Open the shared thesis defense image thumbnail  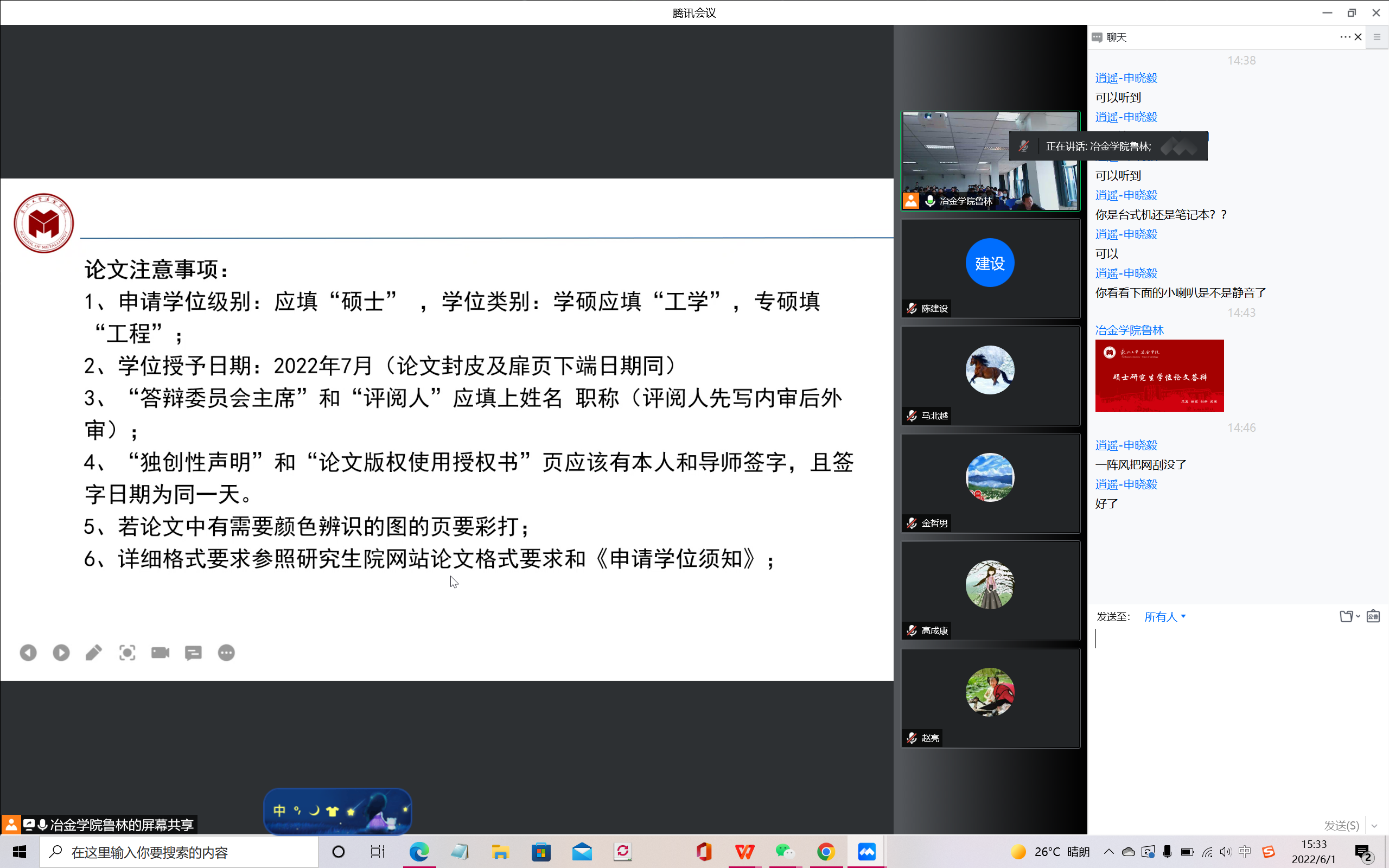(1159, 375)
